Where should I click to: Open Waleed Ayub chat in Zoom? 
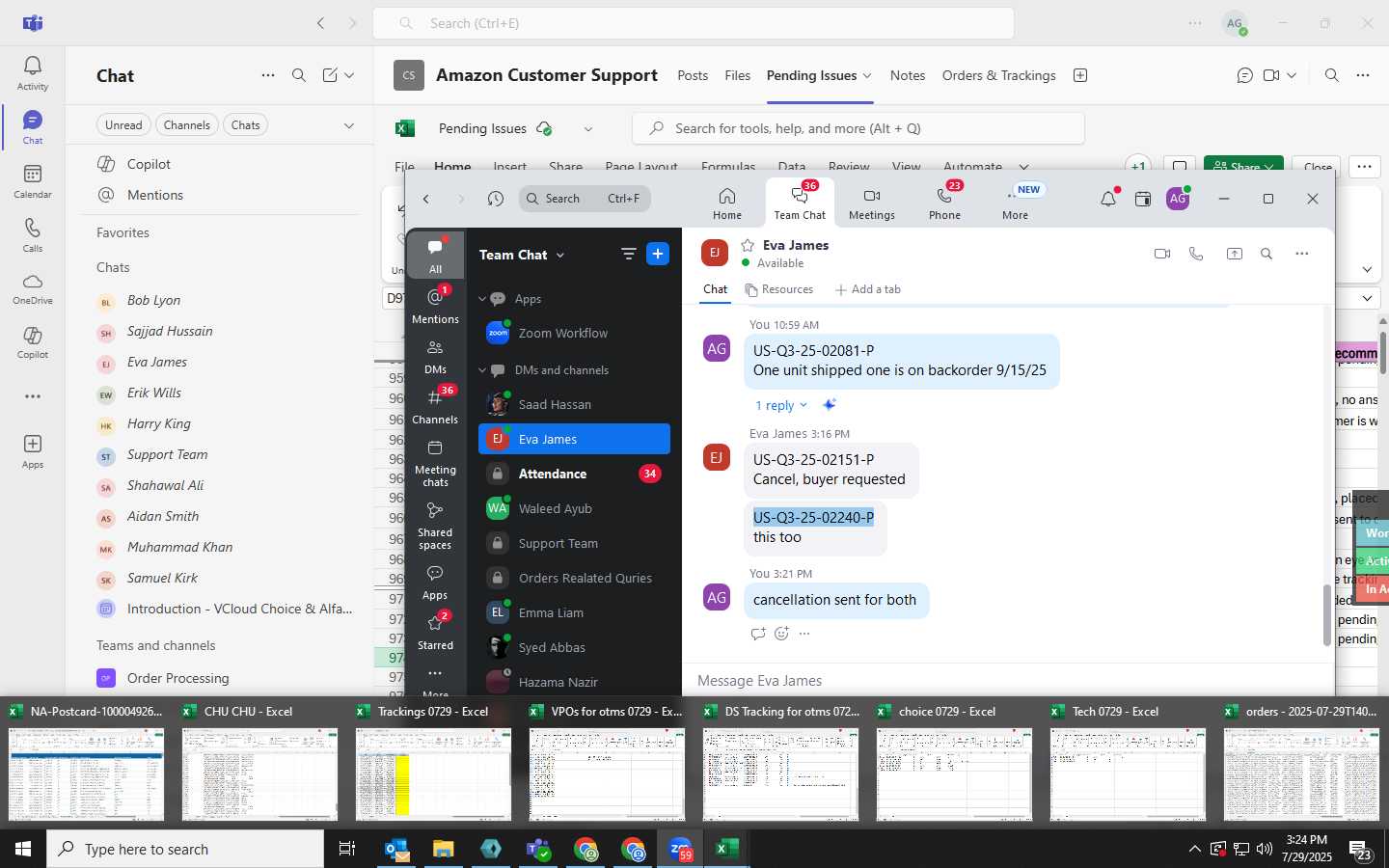[574, 508]
